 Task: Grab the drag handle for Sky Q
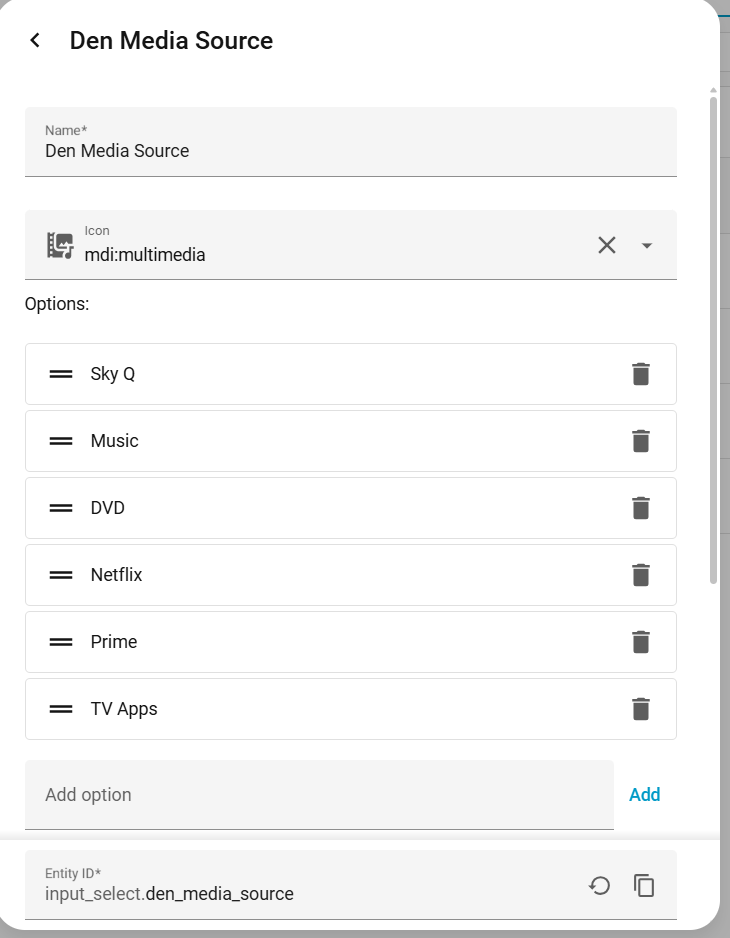[61, 374]
